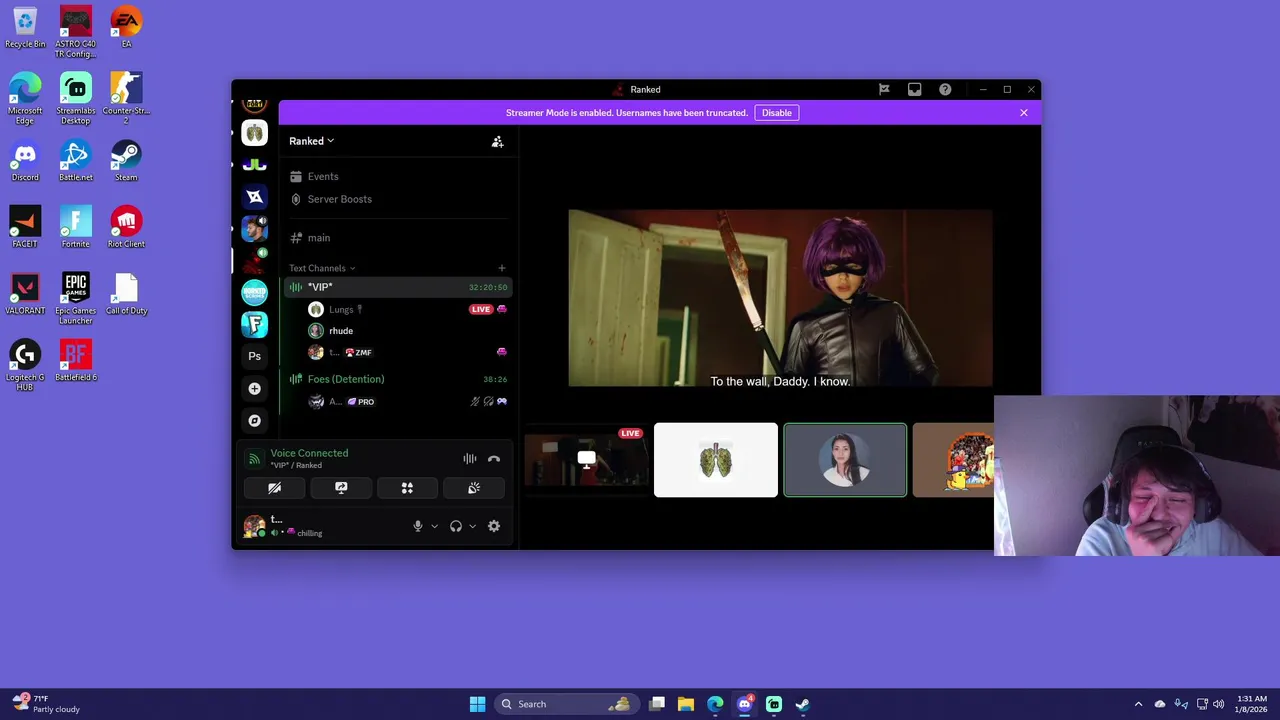Toggle microphone mute in user panel

pos(418,526)
